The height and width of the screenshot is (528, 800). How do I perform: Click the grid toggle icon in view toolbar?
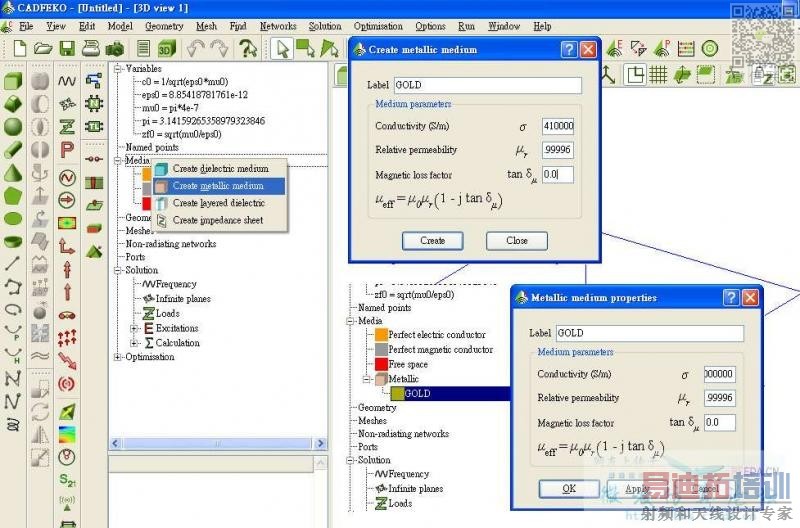tap(658, 76)
